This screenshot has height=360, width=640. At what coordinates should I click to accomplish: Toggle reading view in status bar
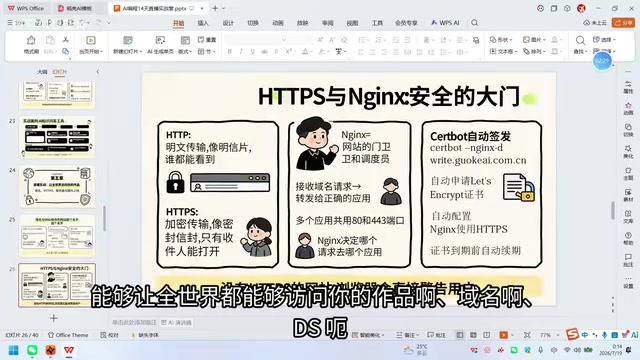pyautogui.click(x=487, y=335)
